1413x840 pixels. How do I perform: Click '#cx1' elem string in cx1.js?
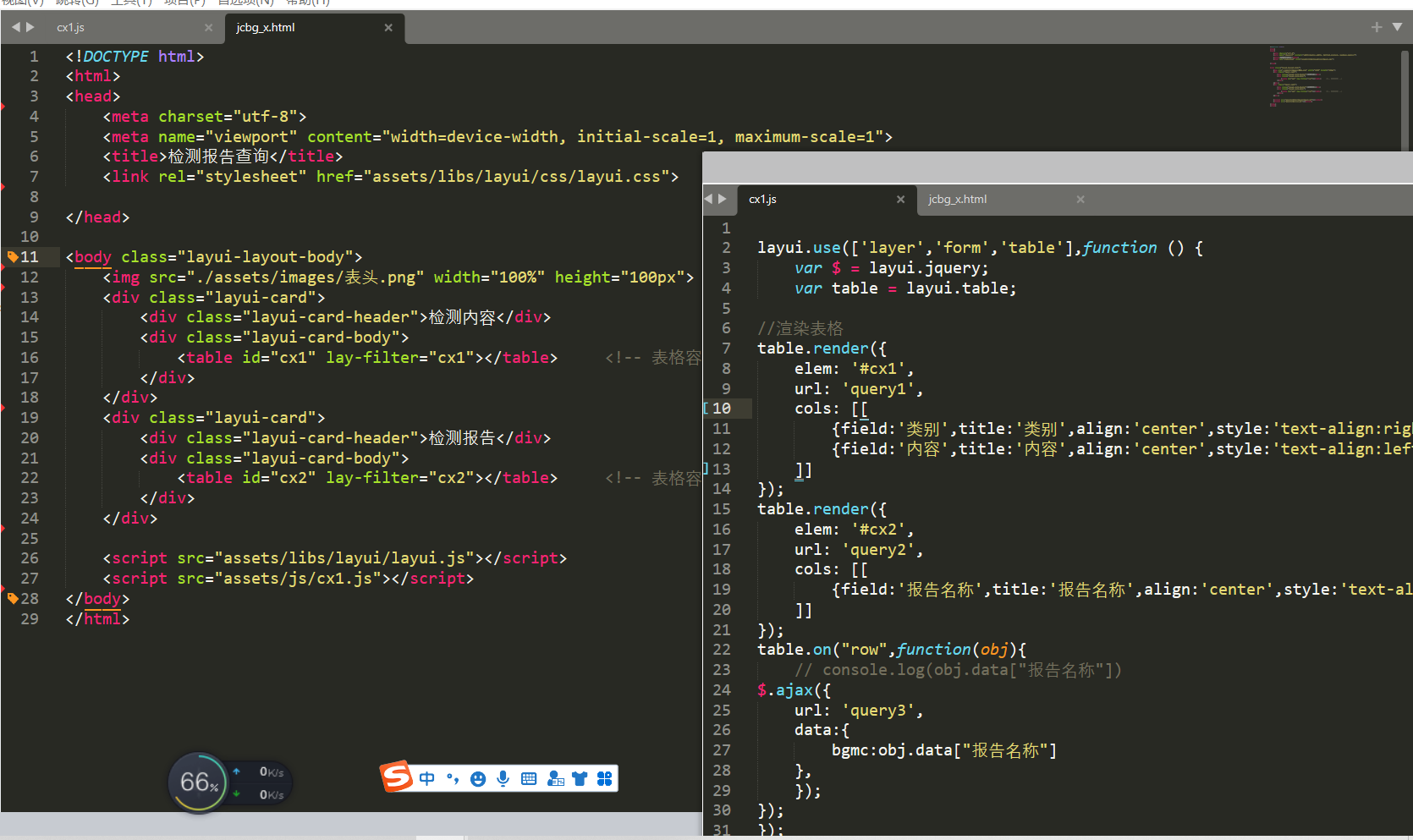878,368
